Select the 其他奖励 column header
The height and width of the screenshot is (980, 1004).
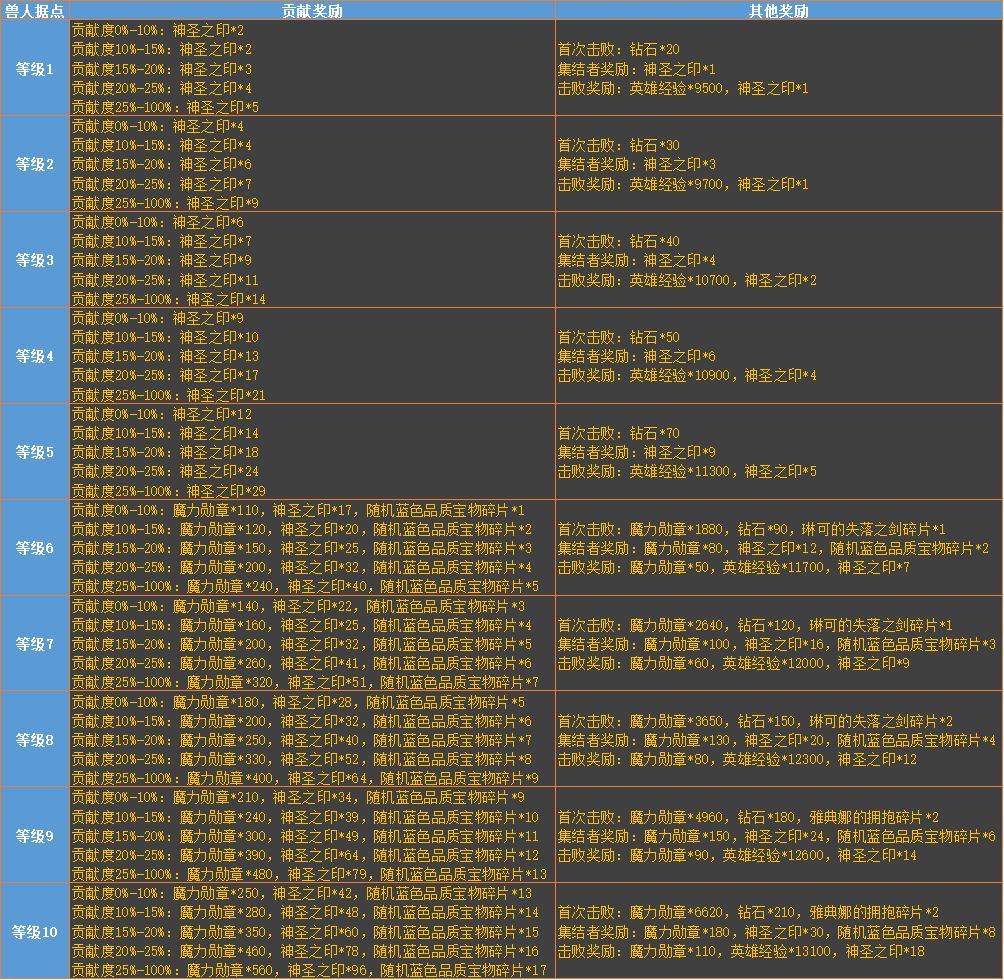click(778, 11)
